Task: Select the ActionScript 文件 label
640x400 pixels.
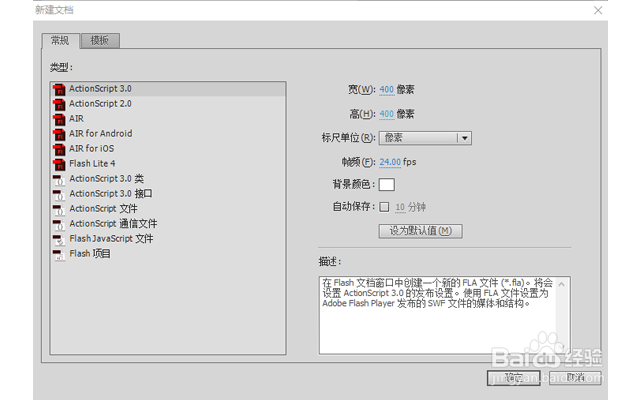Action: (103, 209)
